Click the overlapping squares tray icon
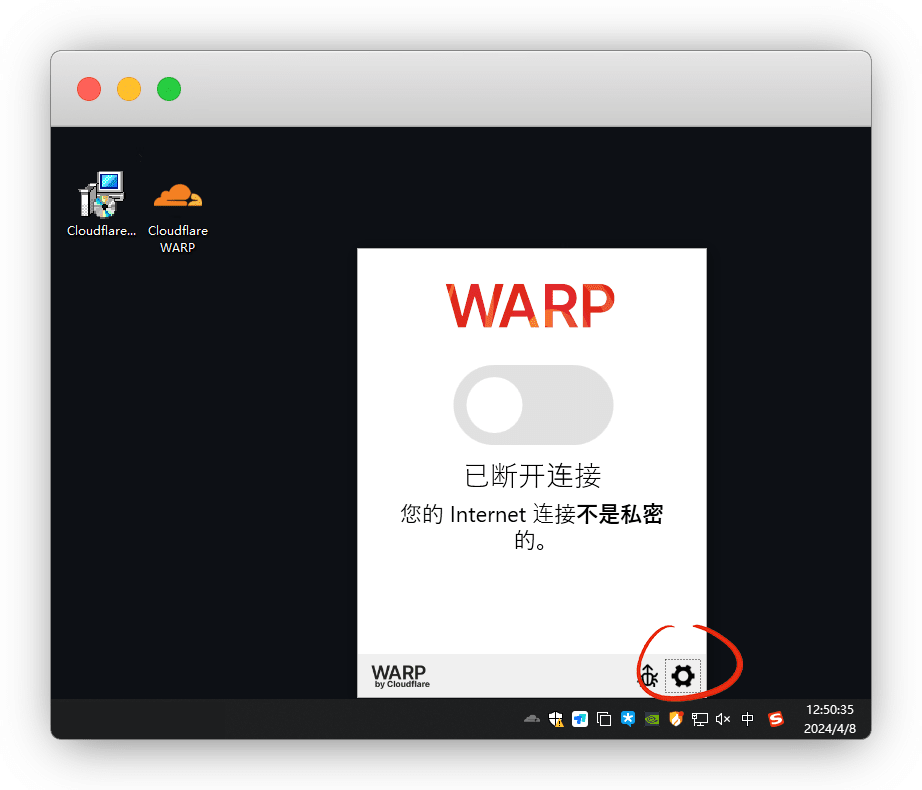 pyautogui.click(x=604, y=719)
